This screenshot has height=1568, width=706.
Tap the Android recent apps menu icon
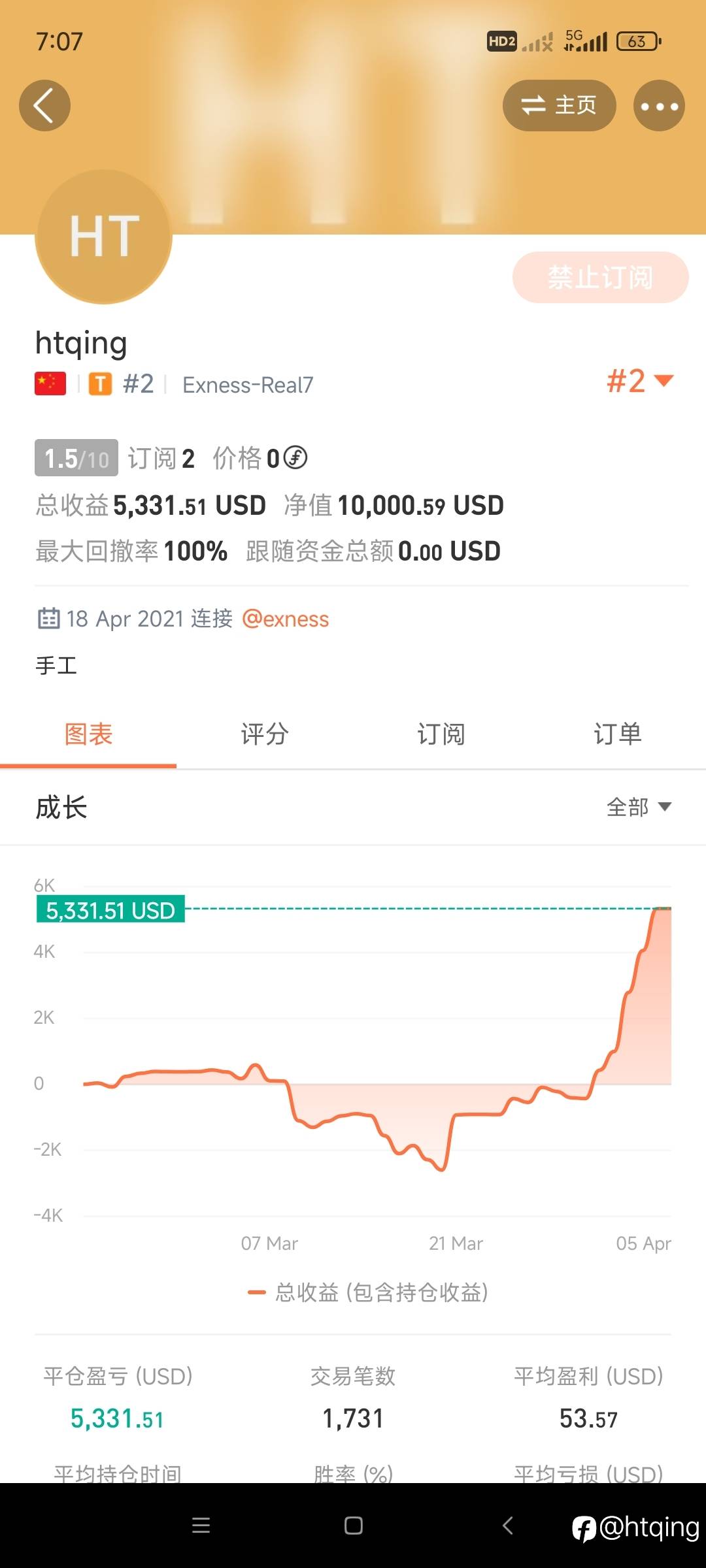pyautogui.click(x=201, y=1526)
